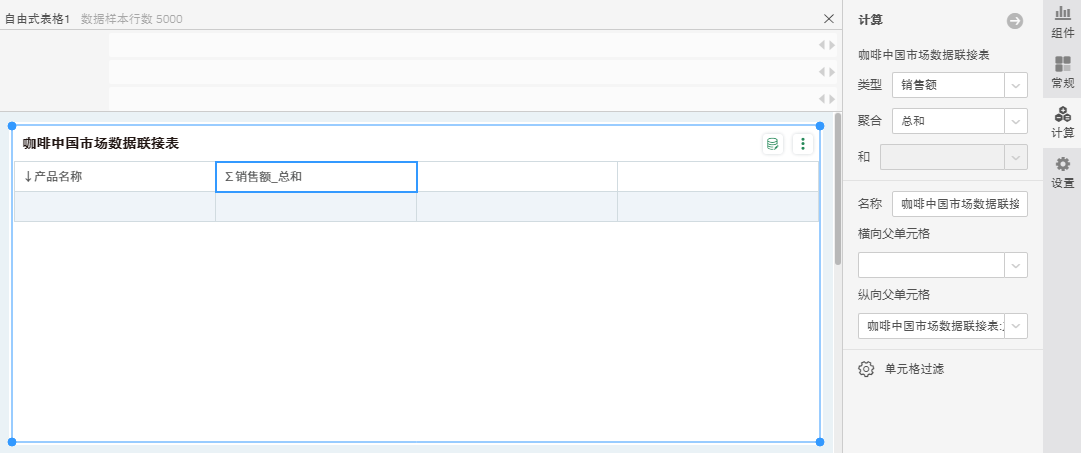Open the three-dot more options menu
This screenshot has height=453, width=1081.
[x=802, y=144]
